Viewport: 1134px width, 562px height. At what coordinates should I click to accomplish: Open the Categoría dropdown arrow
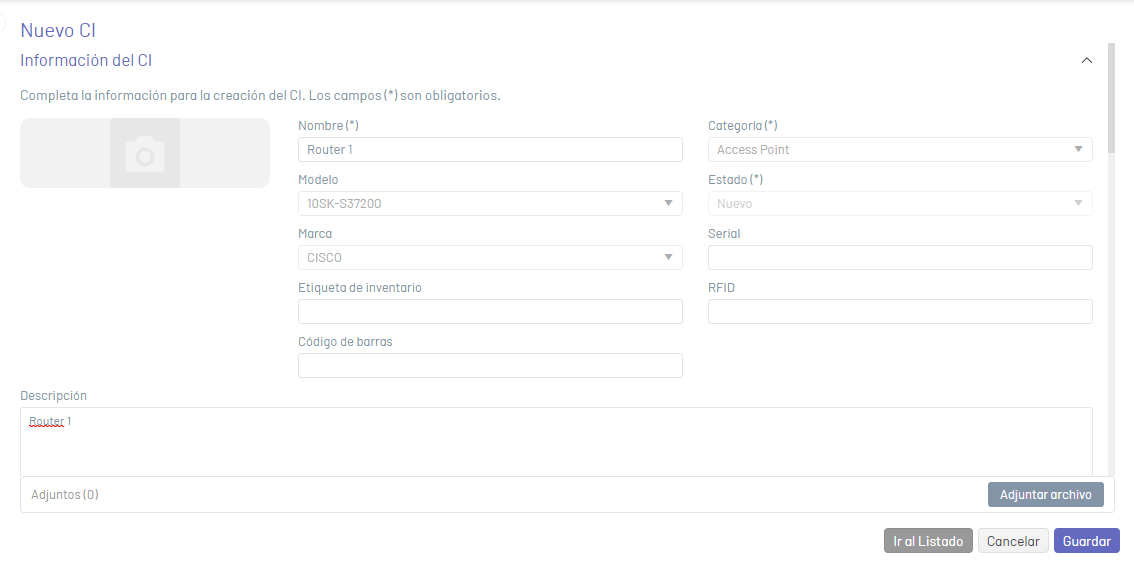click(x=1078, y=150)
